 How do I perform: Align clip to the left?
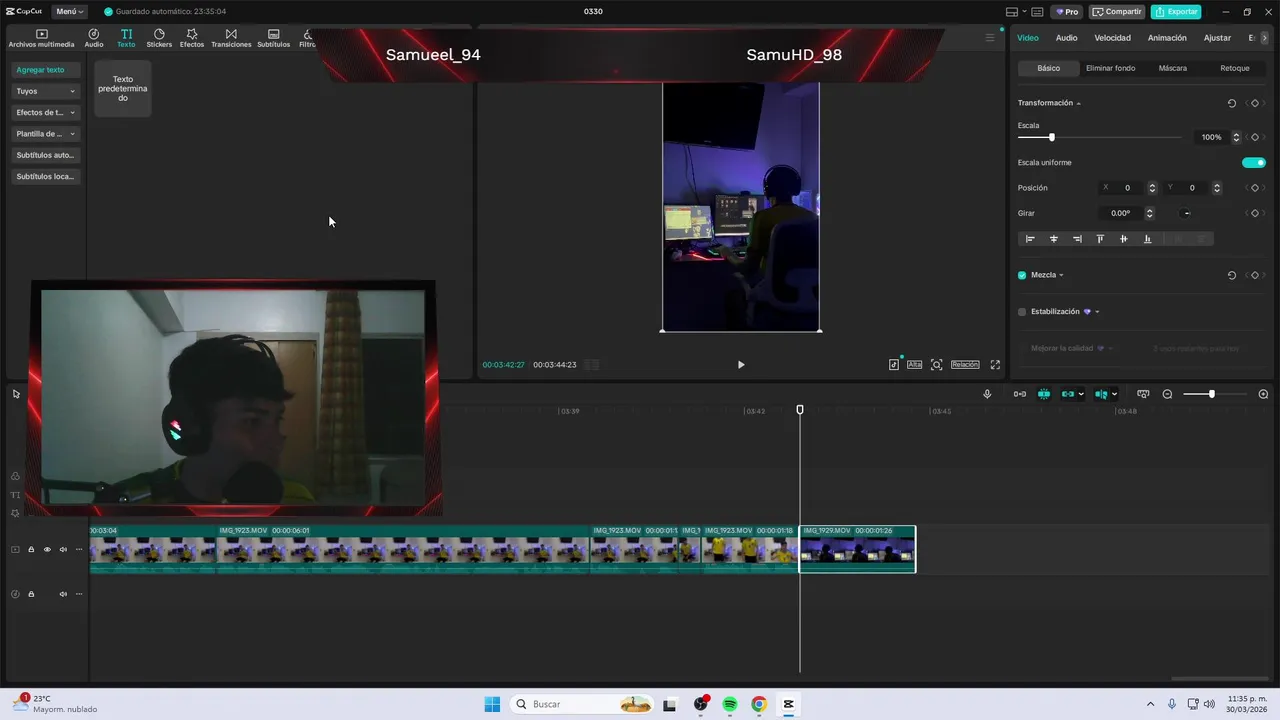click(1030, 239)
